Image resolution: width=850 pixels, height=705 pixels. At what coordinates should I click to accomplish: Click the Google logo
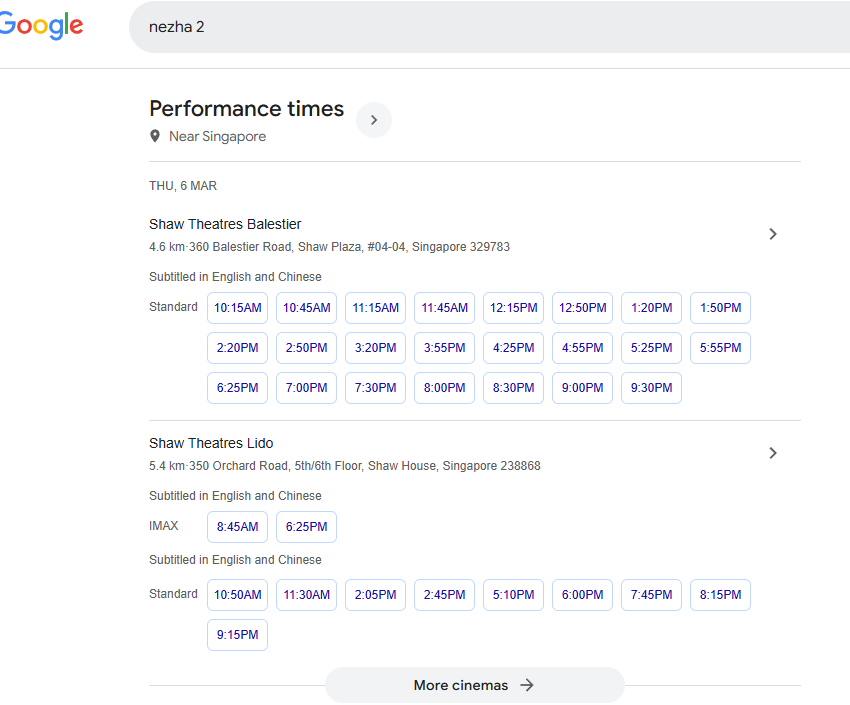click(x=41, y=25)
